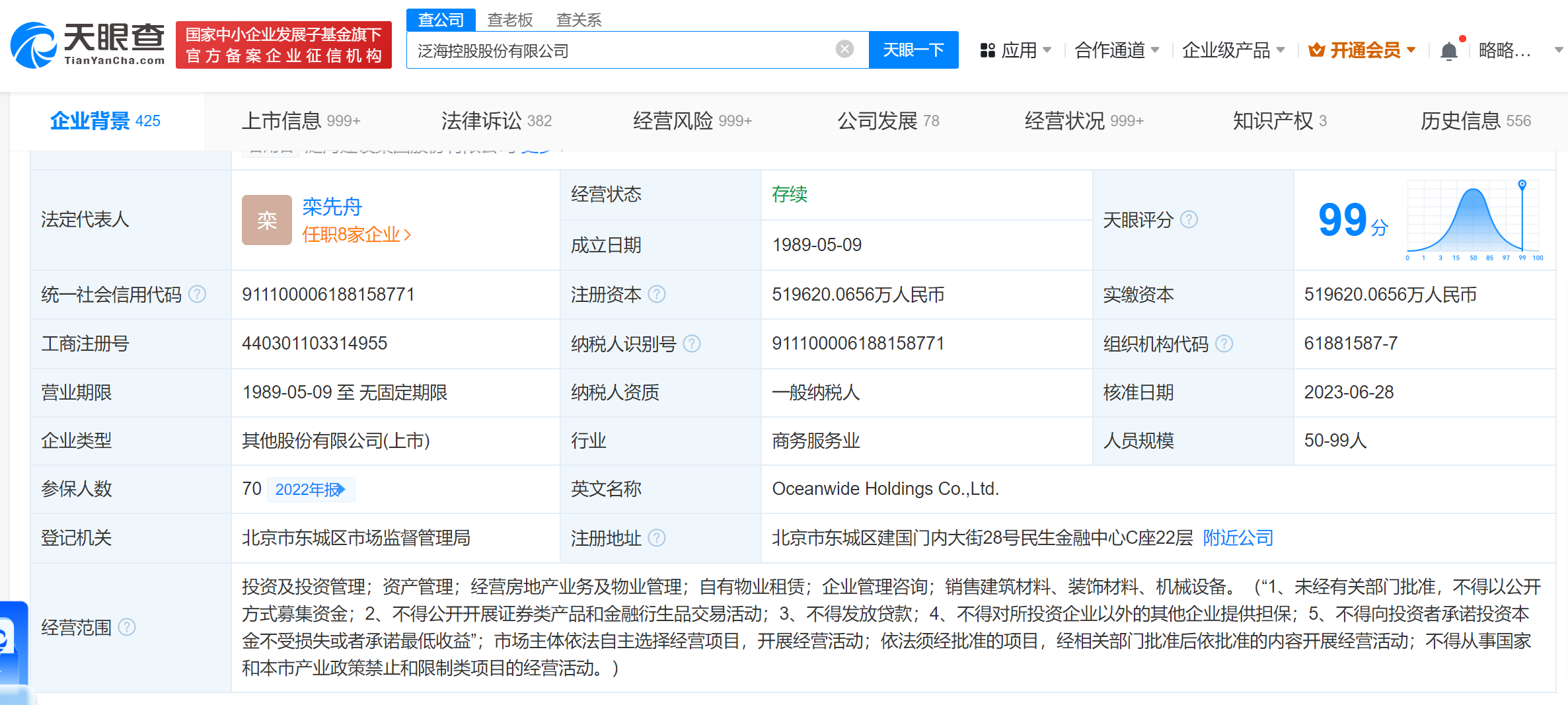1568x705 pixels.
Task: Click founding date 1989-05-09
Action: [817, 245]
